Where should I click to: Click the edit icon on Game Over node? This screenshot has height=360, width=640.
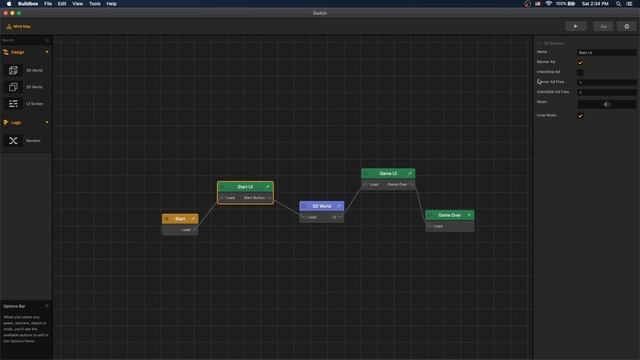coord(469,215)
